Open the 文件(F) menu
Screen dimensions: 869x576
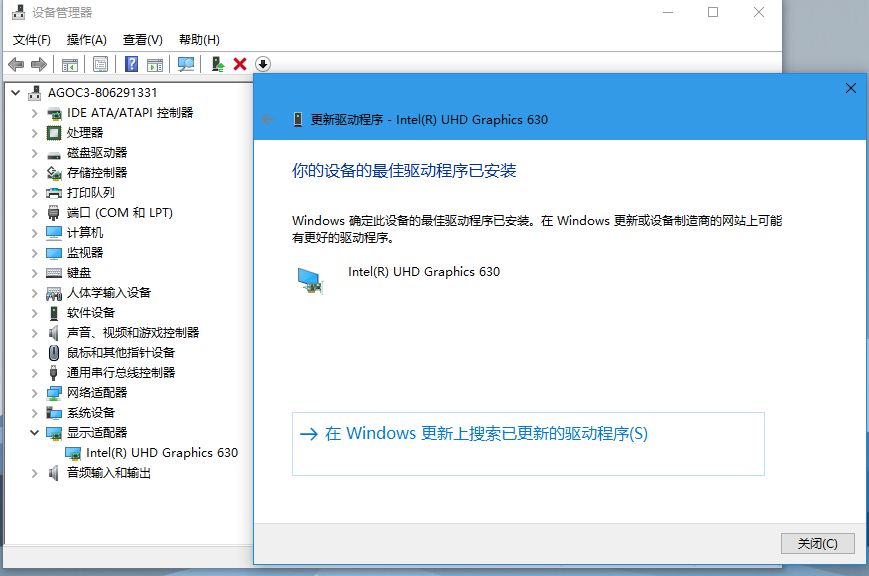tap(32, 39)
